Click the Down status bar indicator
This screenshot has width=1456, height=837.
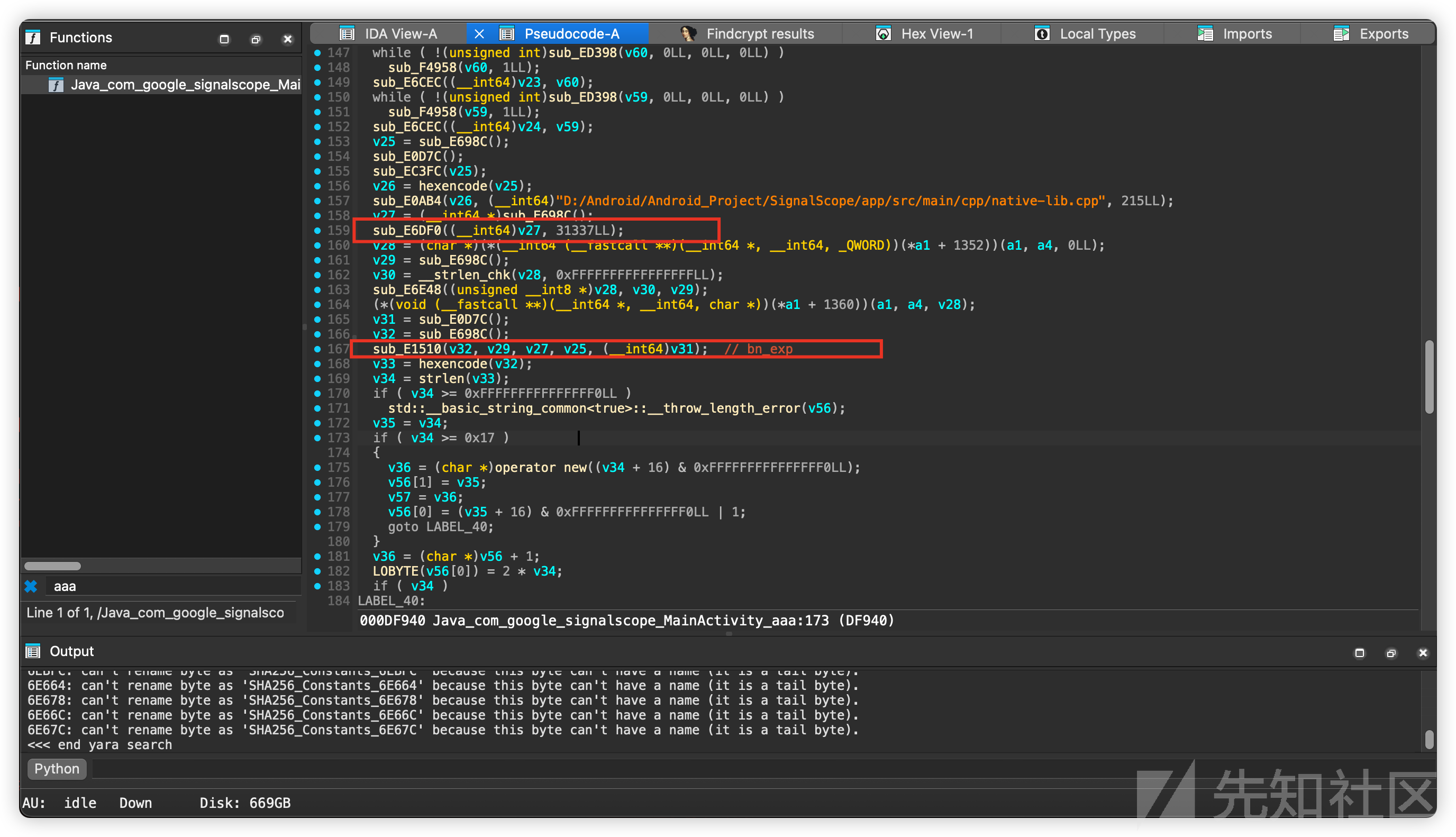point(135,803)
